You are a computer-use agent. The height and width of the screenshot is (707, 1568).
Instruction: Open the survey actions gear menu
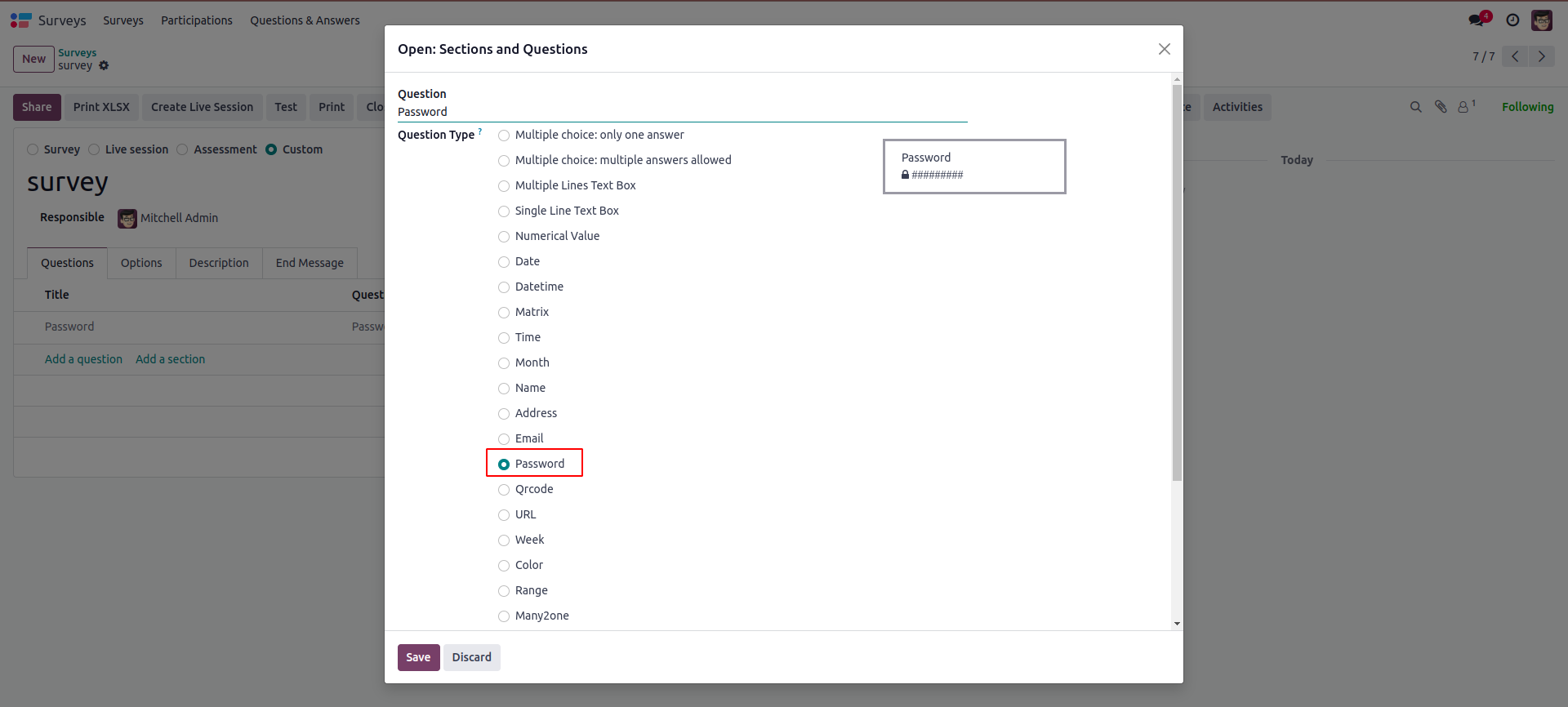point(104,65)
